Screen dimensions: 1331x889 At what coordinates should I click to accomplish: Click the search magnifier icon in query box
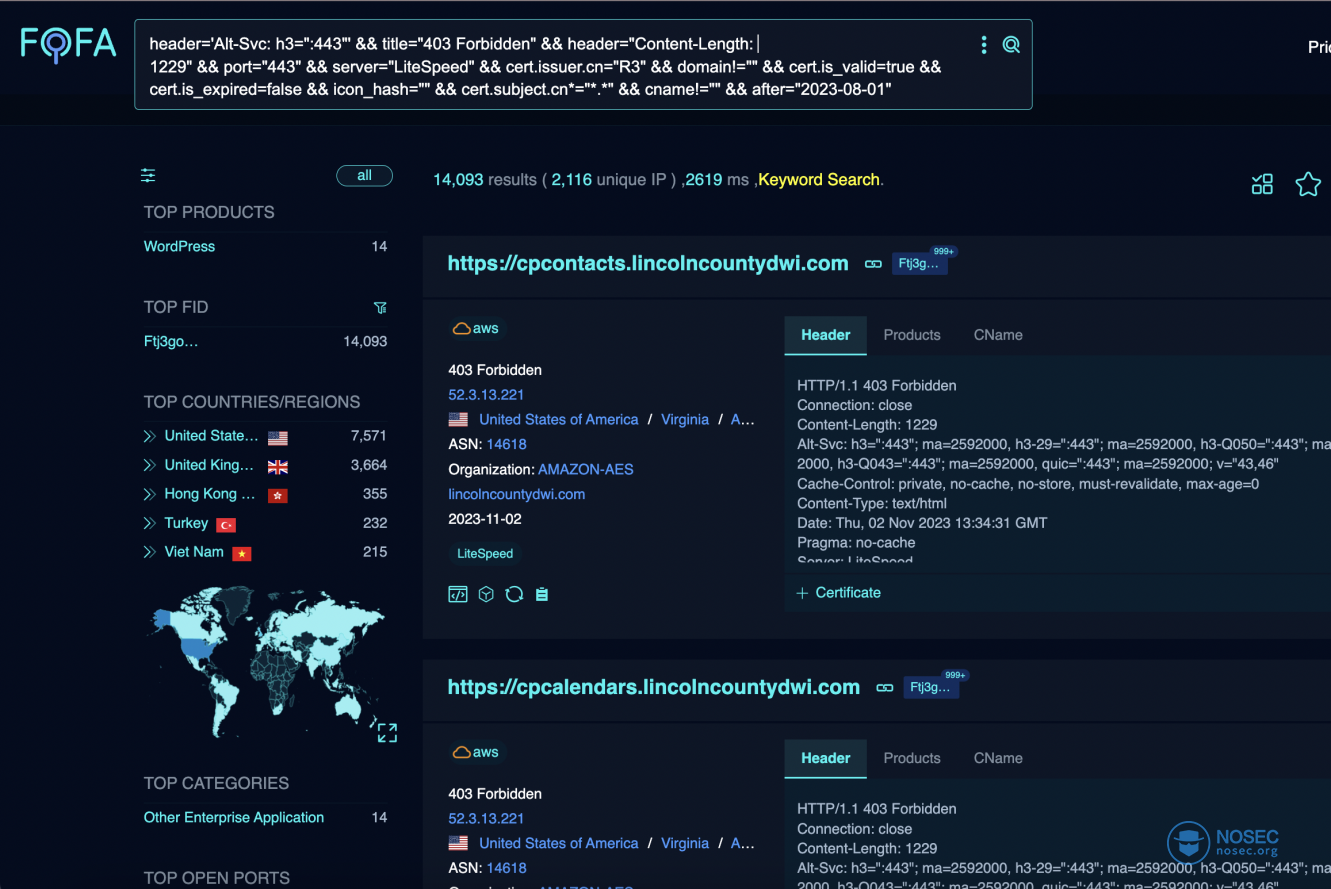tap(1011, 45)
